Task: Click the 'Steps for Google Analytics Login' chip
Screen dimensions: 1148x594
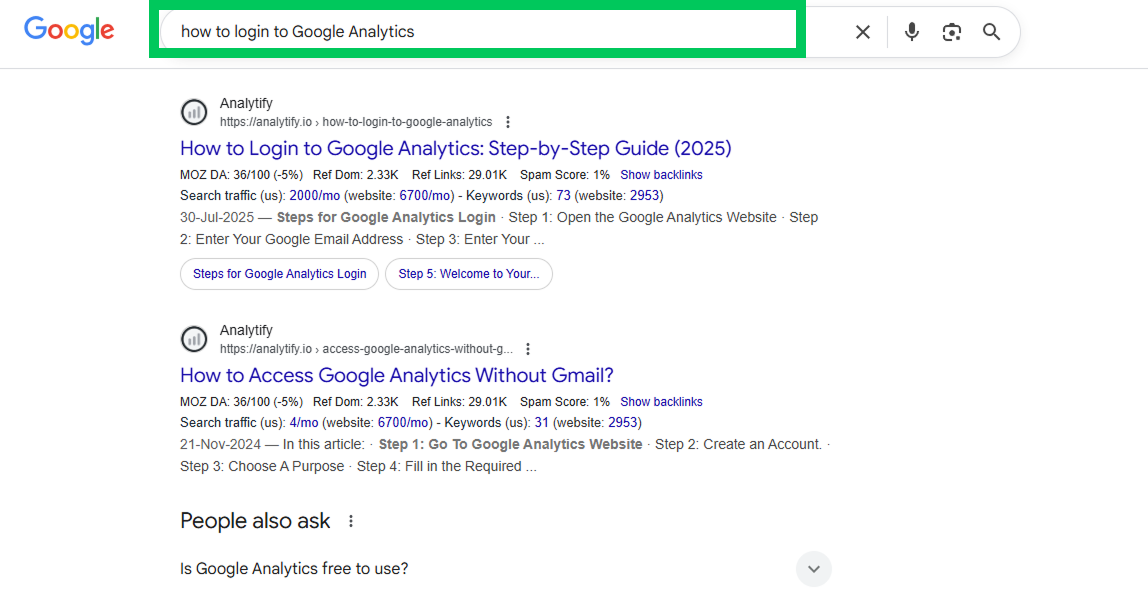Action: 279,273
